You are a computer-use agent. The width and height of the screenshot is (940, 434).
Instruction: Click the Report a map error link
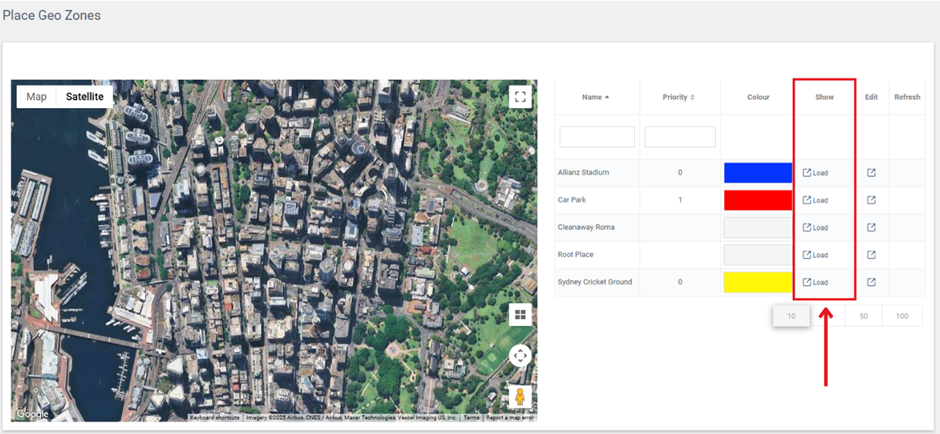point(510,418)
